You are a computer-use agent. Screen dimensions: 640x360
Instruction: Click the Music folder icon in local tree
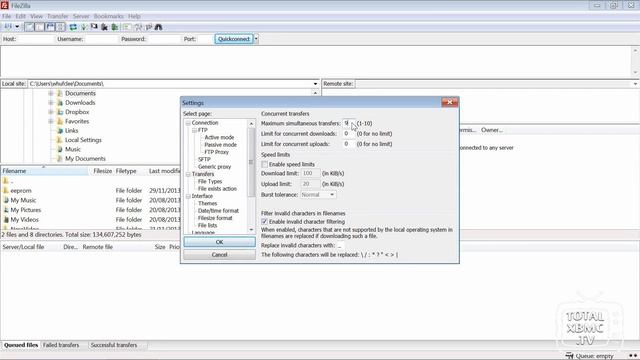[60, 149]
